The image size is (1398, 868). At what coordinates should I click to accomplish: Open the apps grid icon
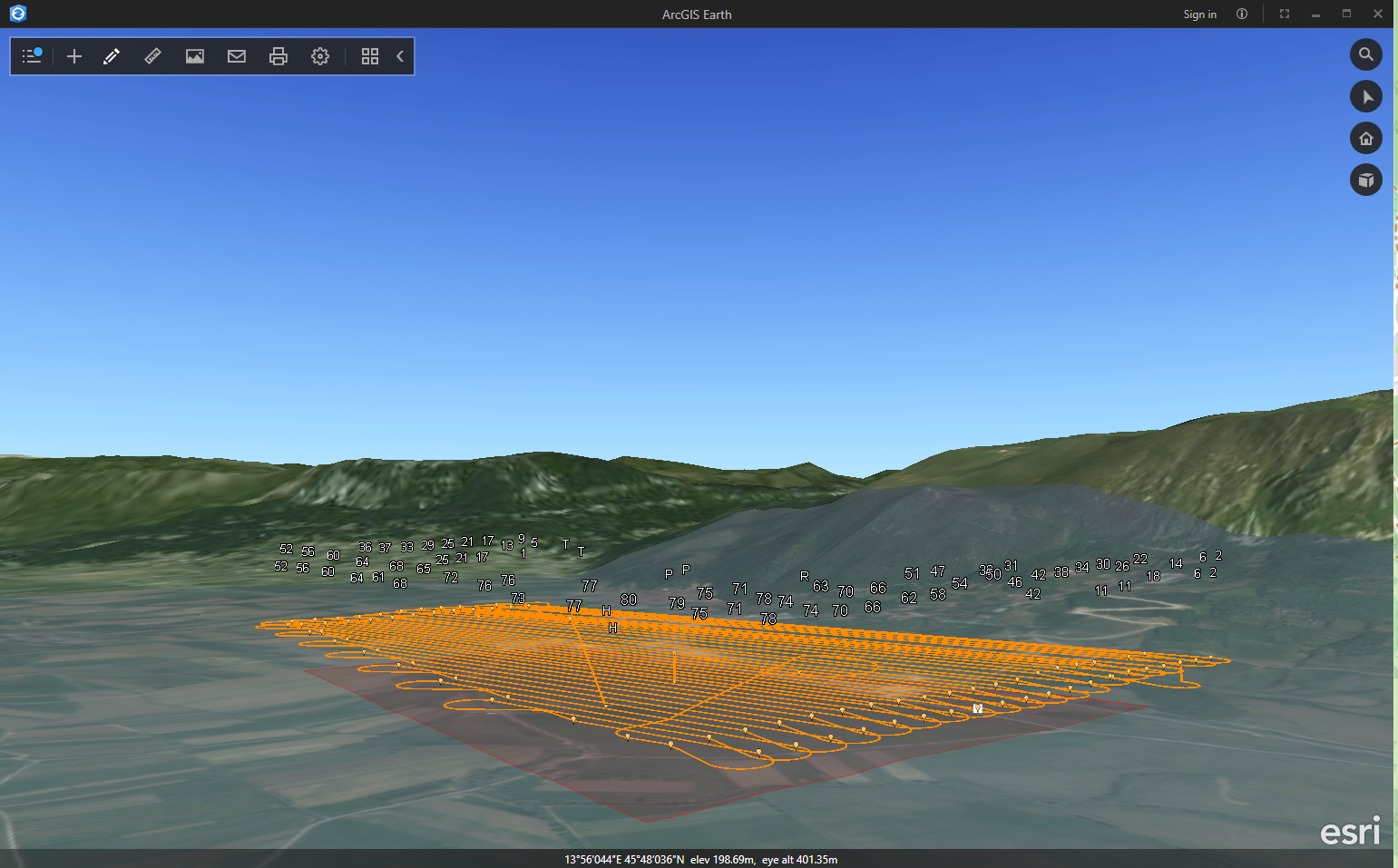(370, 56)
